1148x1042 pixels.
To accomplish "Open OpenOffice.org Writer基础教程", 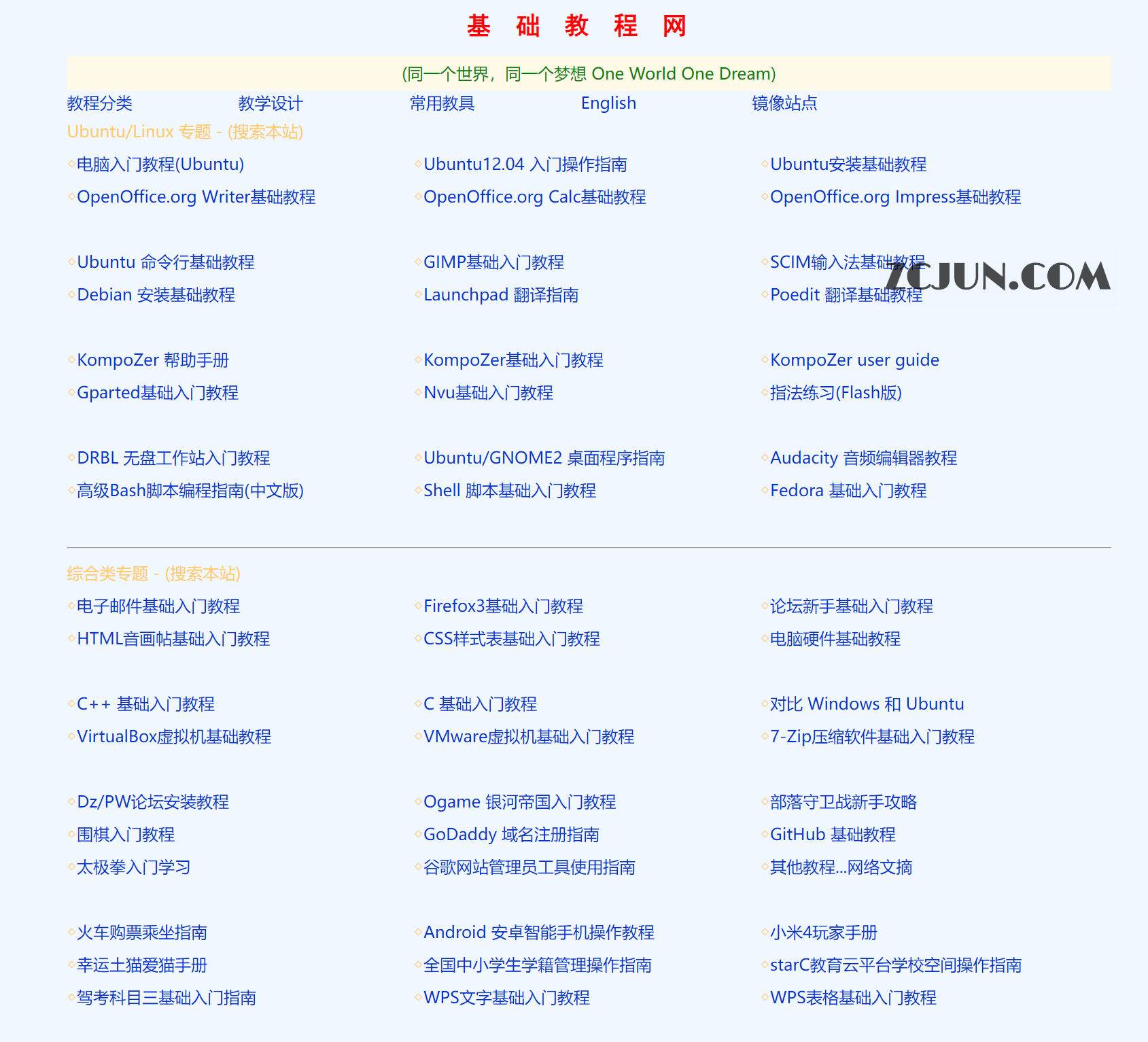I will point(196,196).
